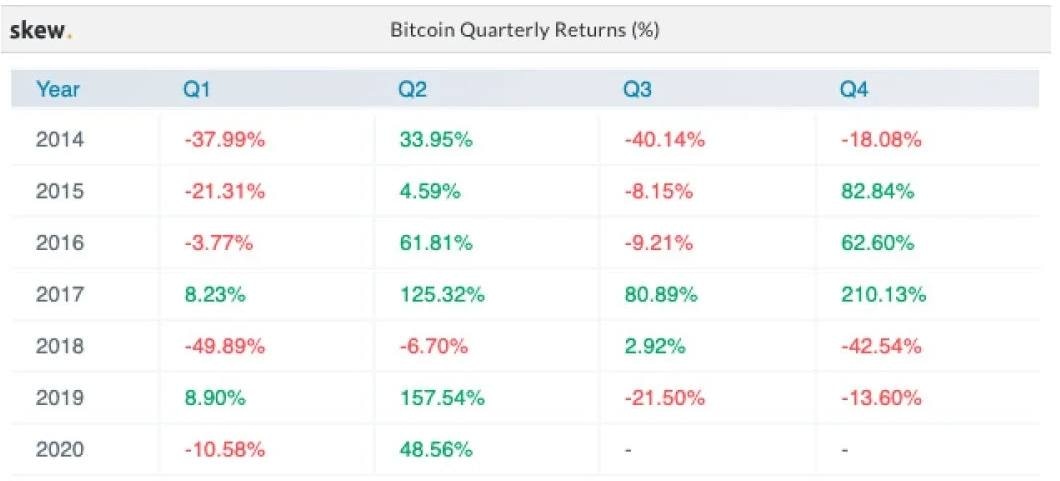1060x481 pixels.
Task: Select the 48.56% cell for Q2 2020
Action: click(435, 450)
